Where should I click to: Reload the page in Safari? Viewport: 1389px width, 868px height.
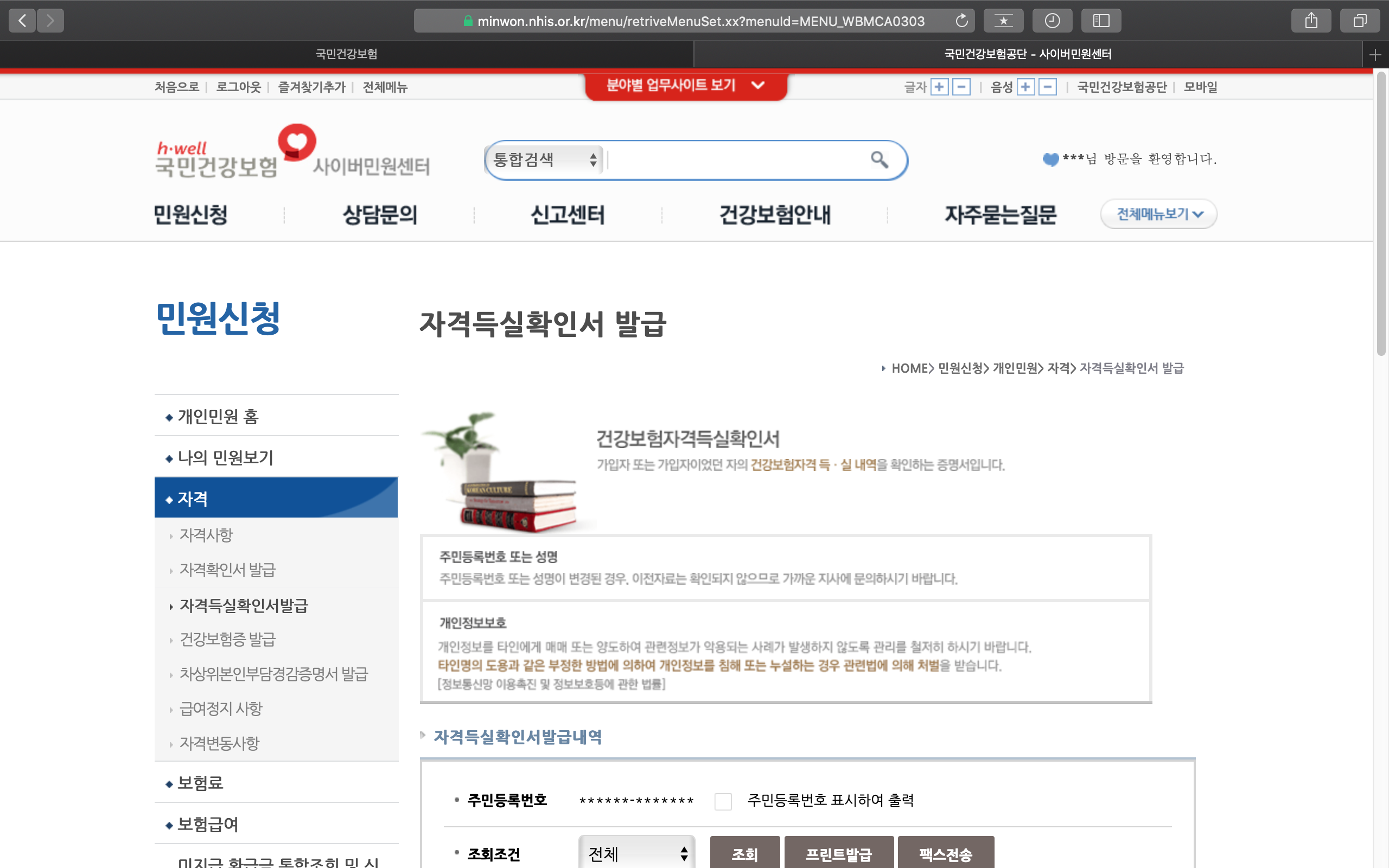pyautogui.click(x=961, y=21)
